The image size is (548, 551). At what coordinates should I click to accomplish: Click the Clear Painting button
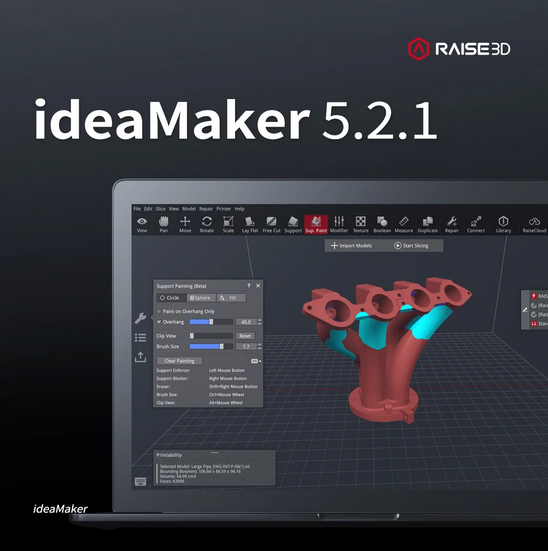pos(179,361)
